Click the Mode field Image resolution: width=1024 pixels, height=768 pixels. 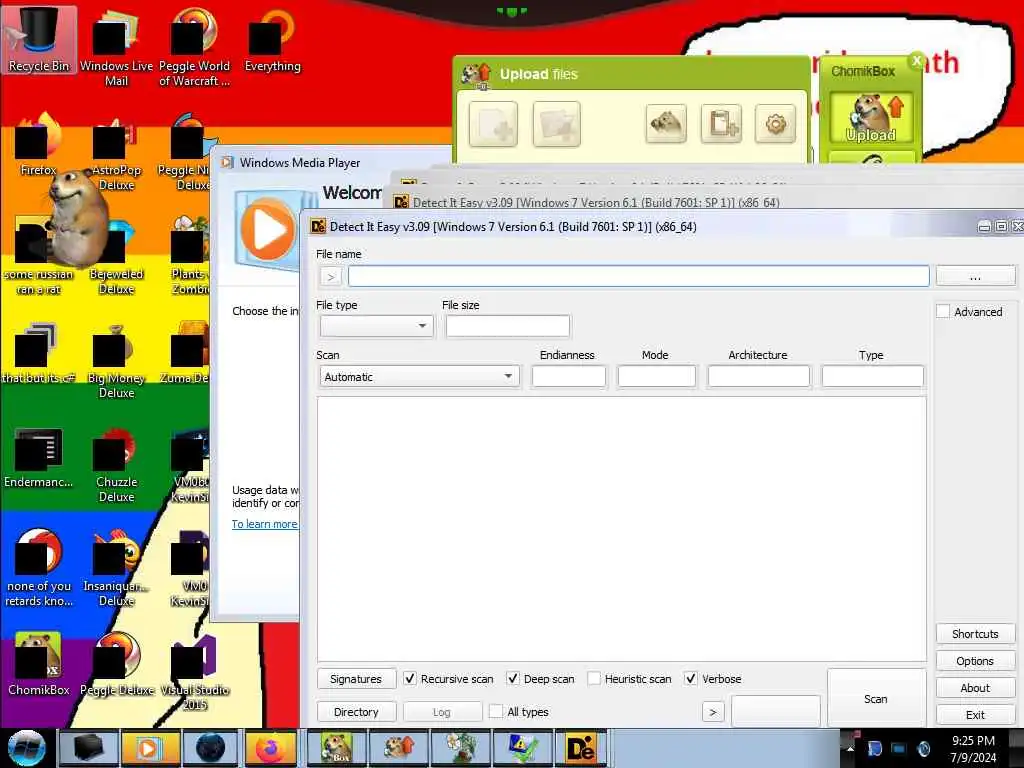coord(656,377)
